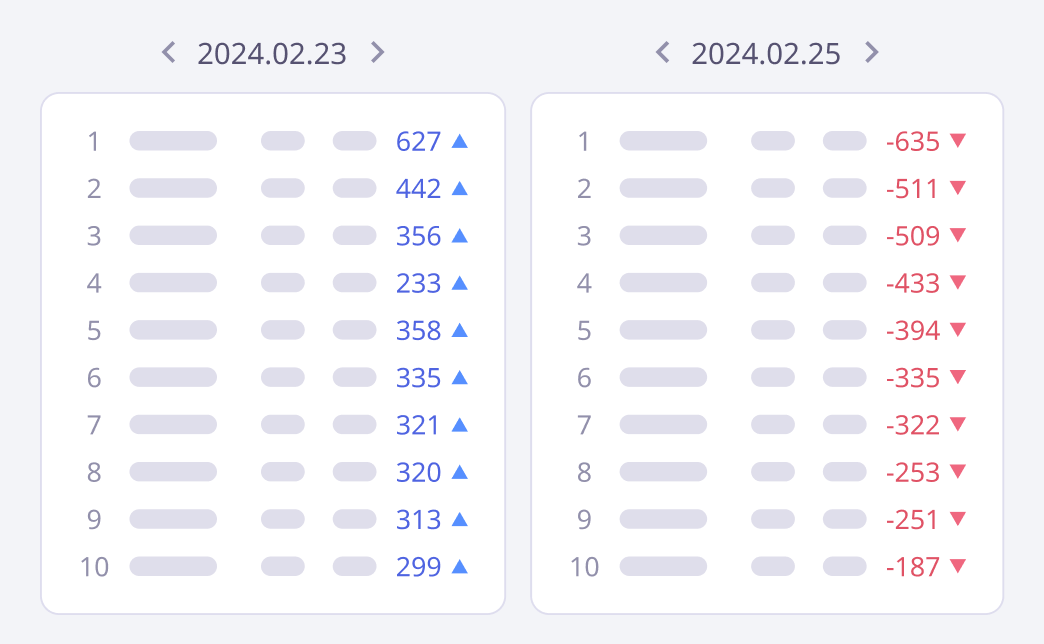Click red down triangle next to -635
The height and width of the screenshot is (644, 1044).
pos(958,141)
